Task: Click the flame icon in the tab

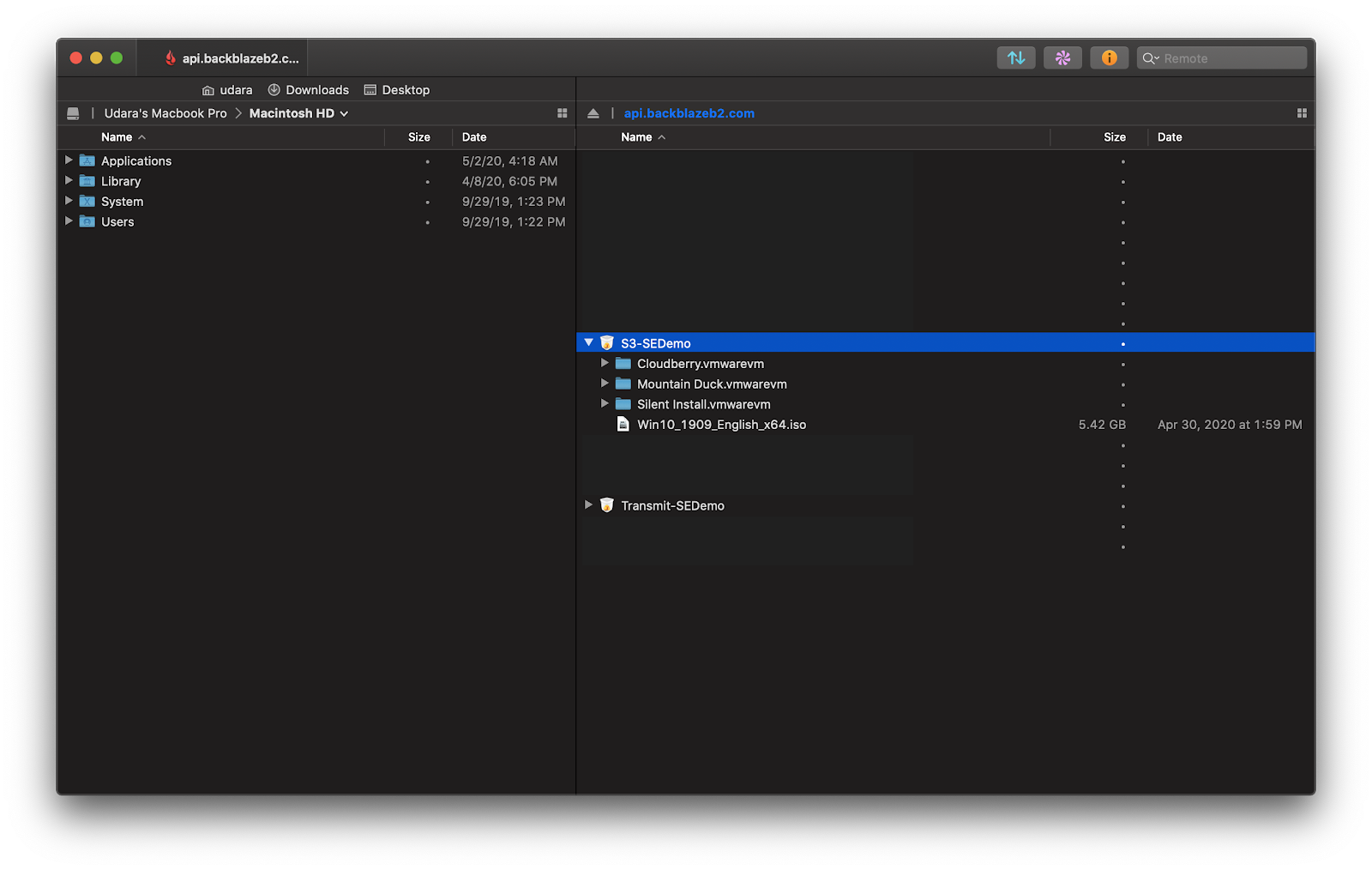Action: [171, 57]
